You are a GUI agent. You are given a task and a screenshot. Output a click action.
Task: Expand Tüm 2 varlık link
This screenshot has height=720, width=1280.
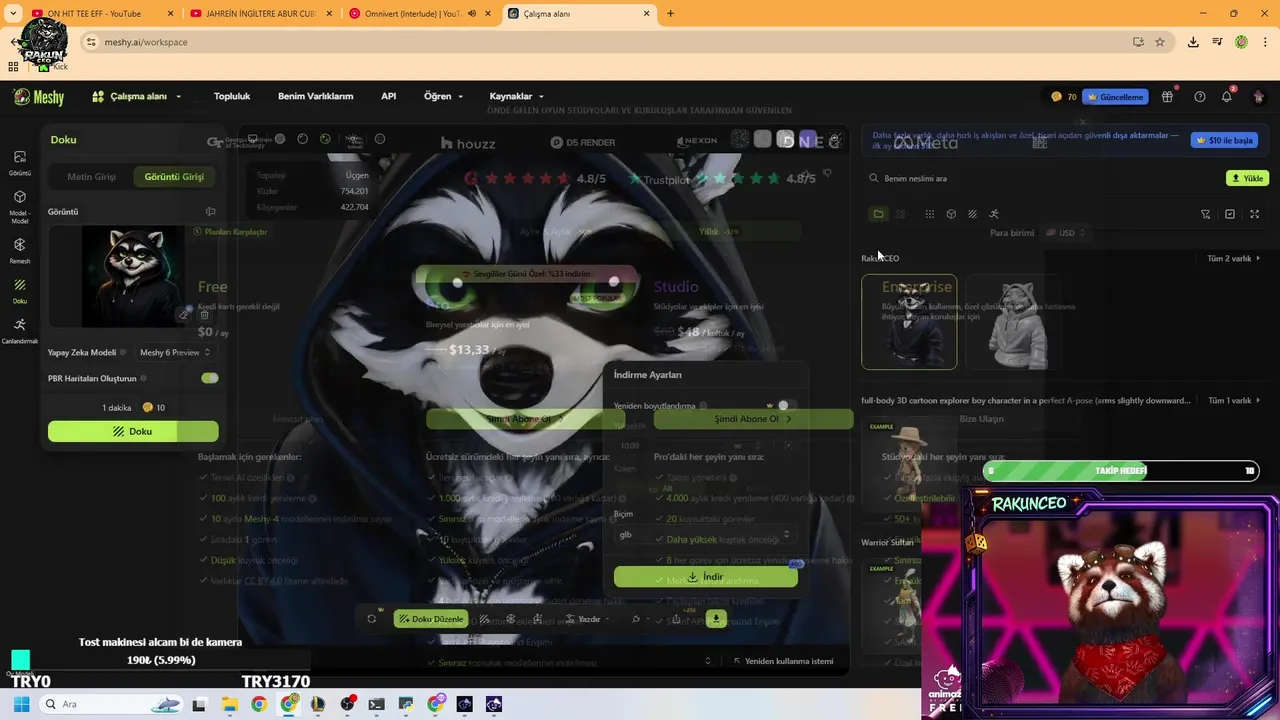point(1233,258)
